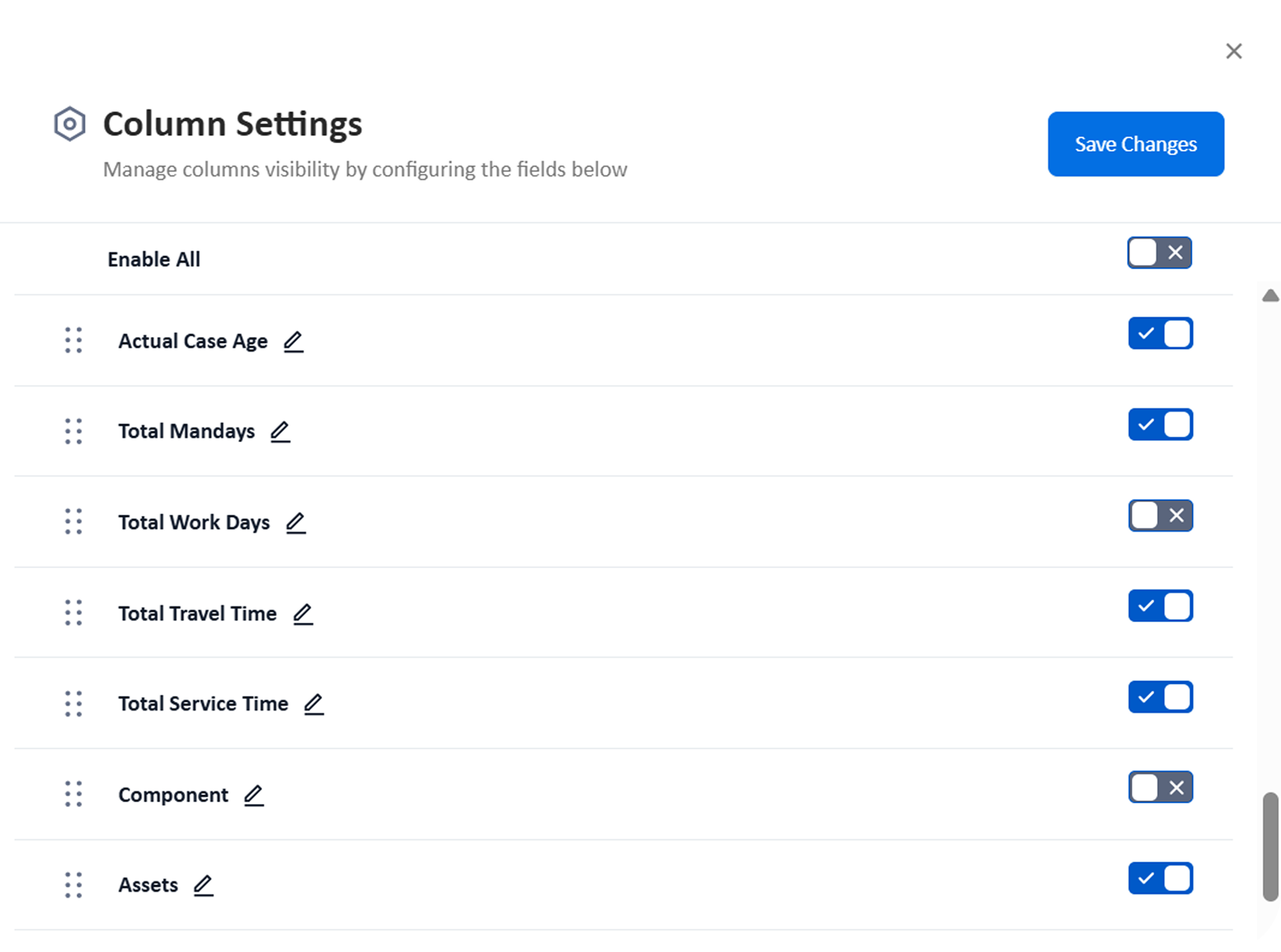Edit the Component column label
1281x952 pixels.
coord(254,795)
